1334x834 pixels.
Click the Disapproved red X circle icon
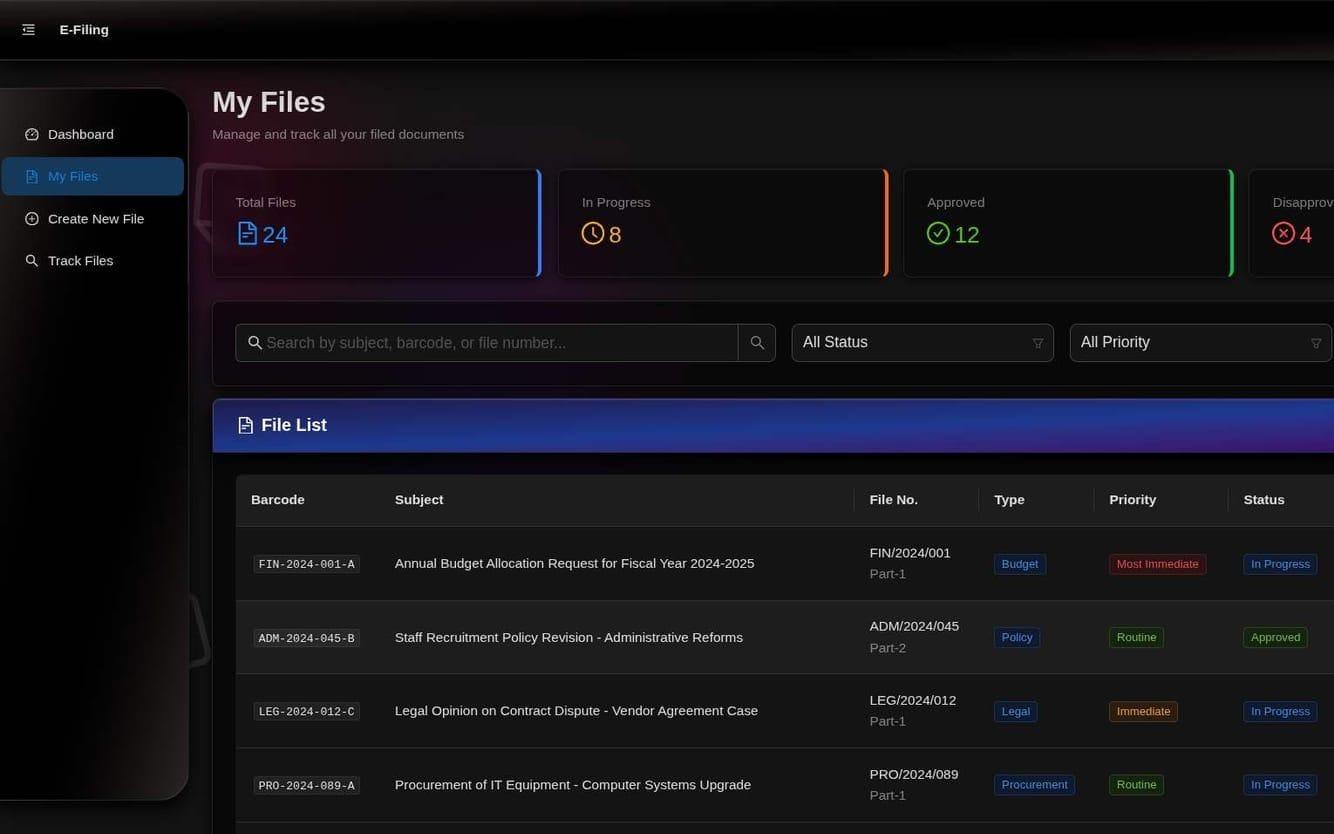point(1283,234)
